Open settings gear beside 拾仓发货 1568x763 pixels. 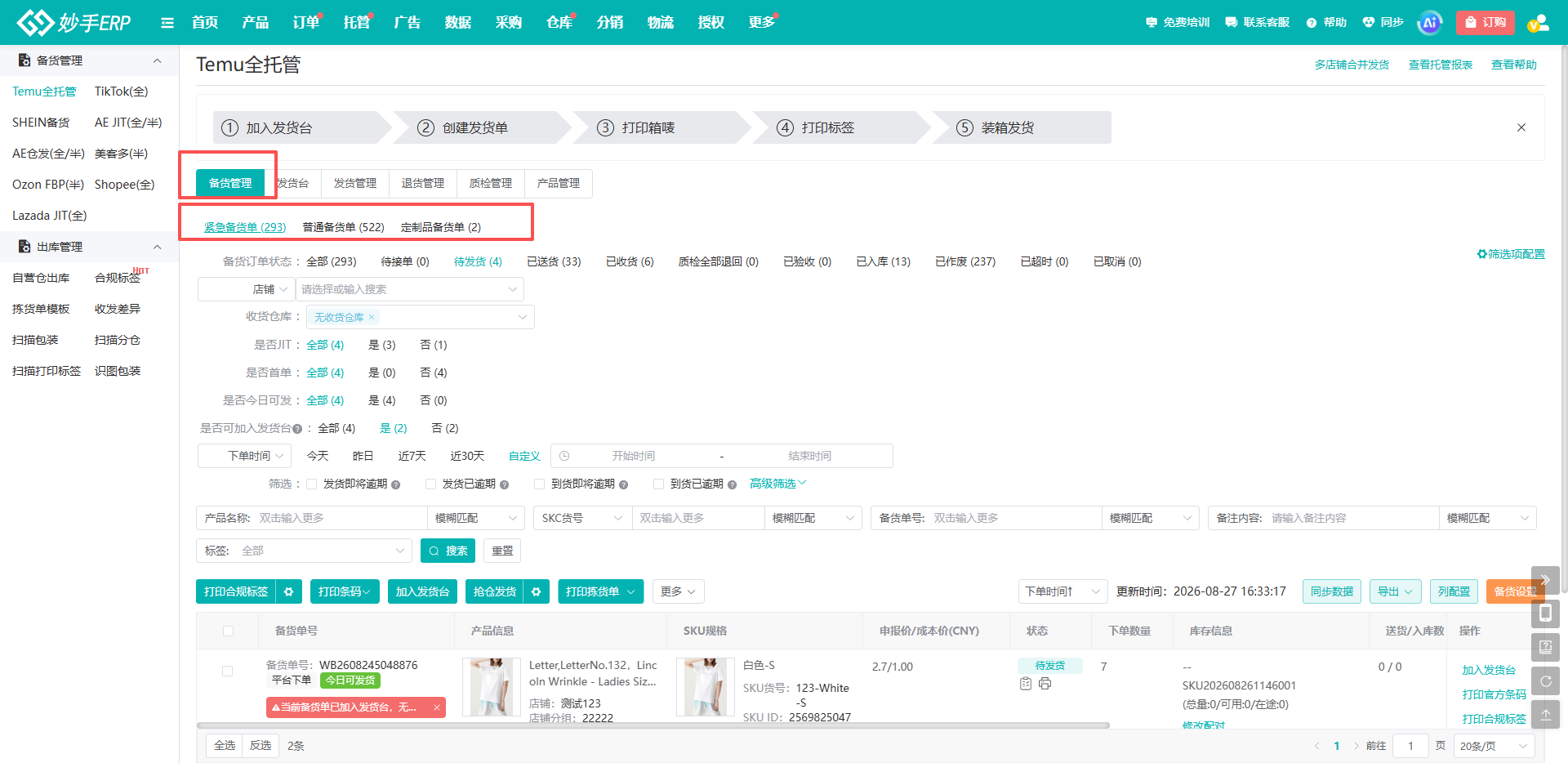(x=537, y=591)
